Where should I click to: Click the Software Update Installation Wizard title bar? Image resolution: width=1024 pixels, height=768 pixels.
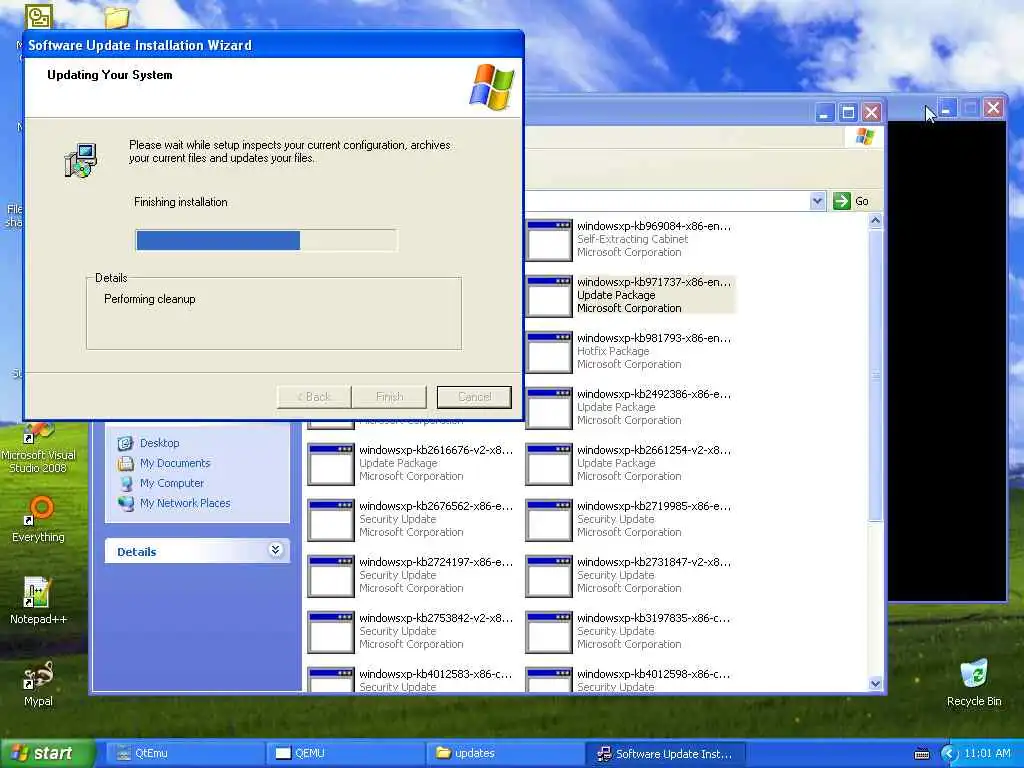274,45
